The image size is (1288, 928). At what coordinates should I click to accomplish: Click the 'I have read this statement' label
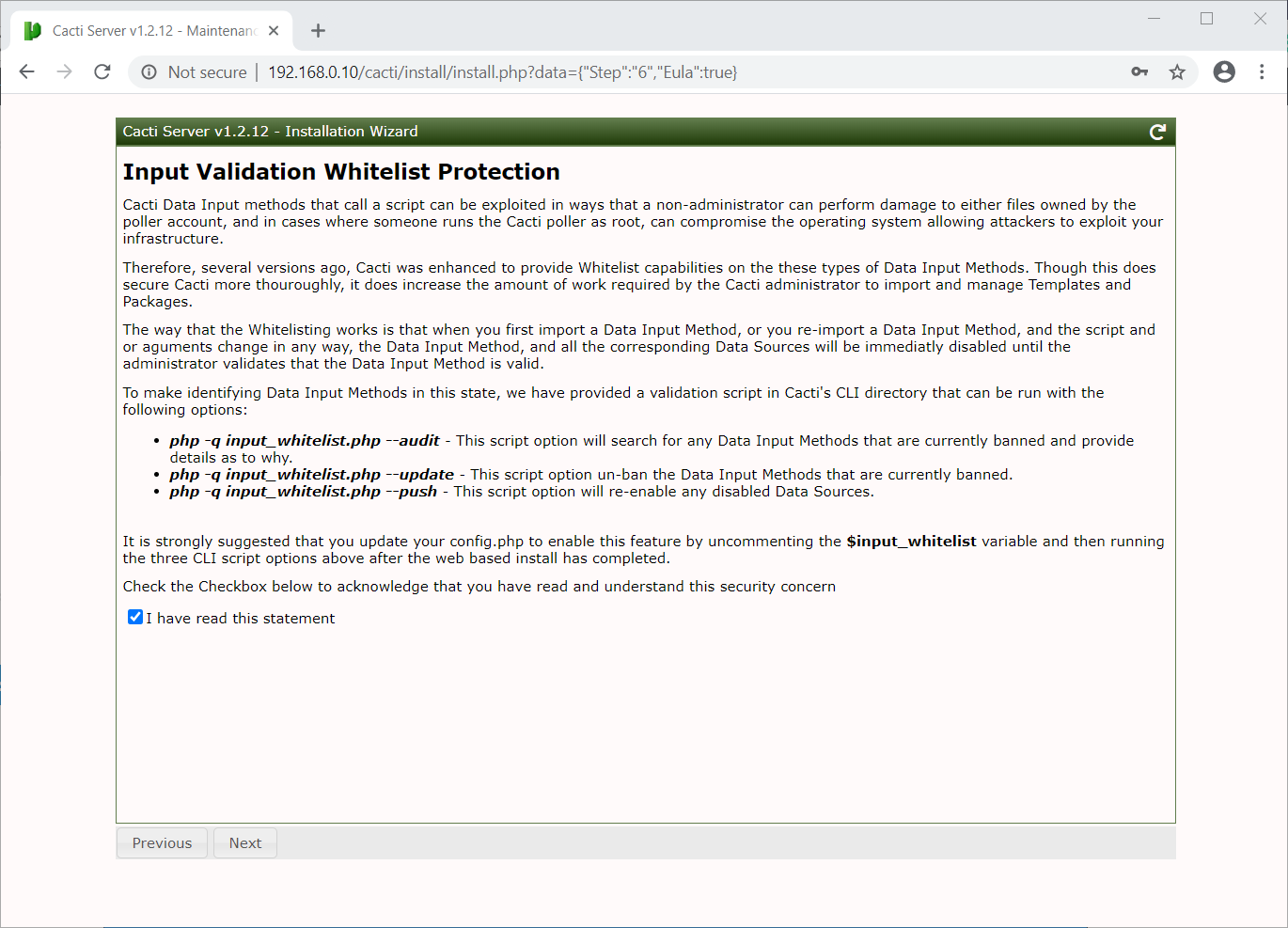click(x=241, y=619)
